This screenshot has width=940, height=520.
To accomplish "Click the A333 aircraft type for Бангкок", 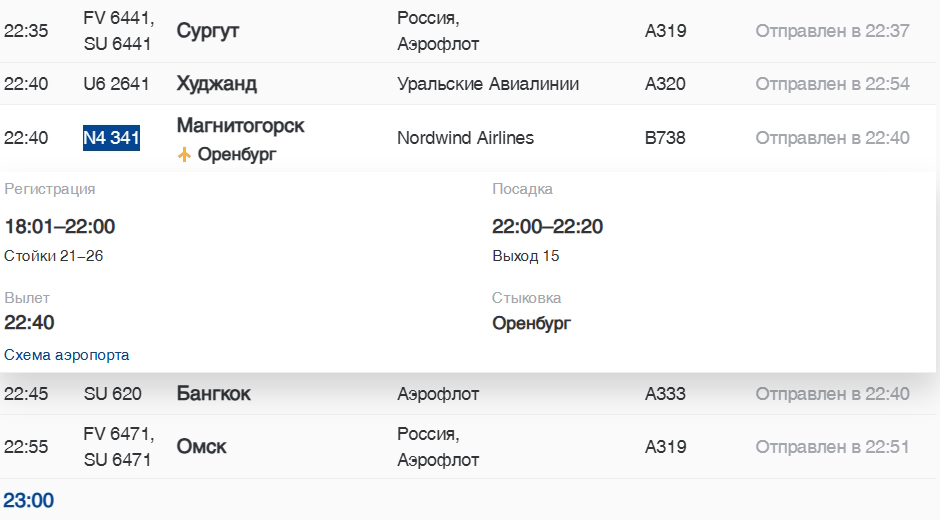I will (665, 394).
